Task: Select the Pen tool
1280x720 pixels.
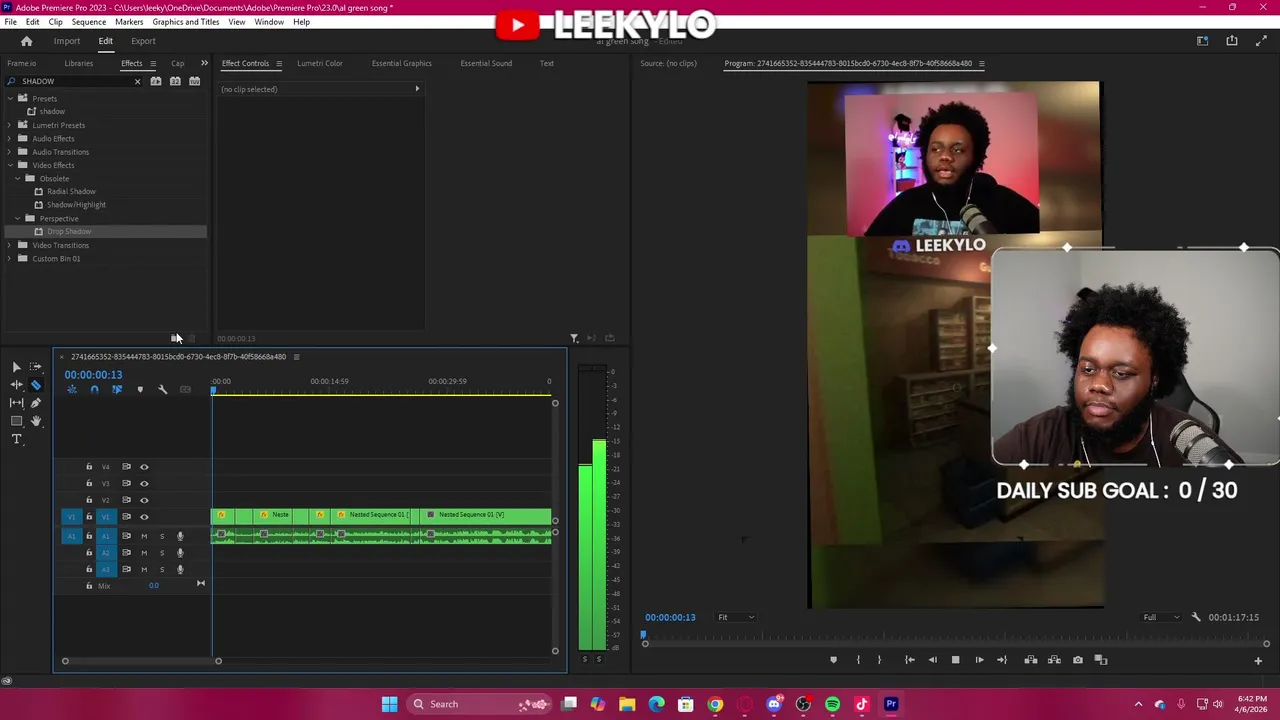Action: tap(36, 403)
